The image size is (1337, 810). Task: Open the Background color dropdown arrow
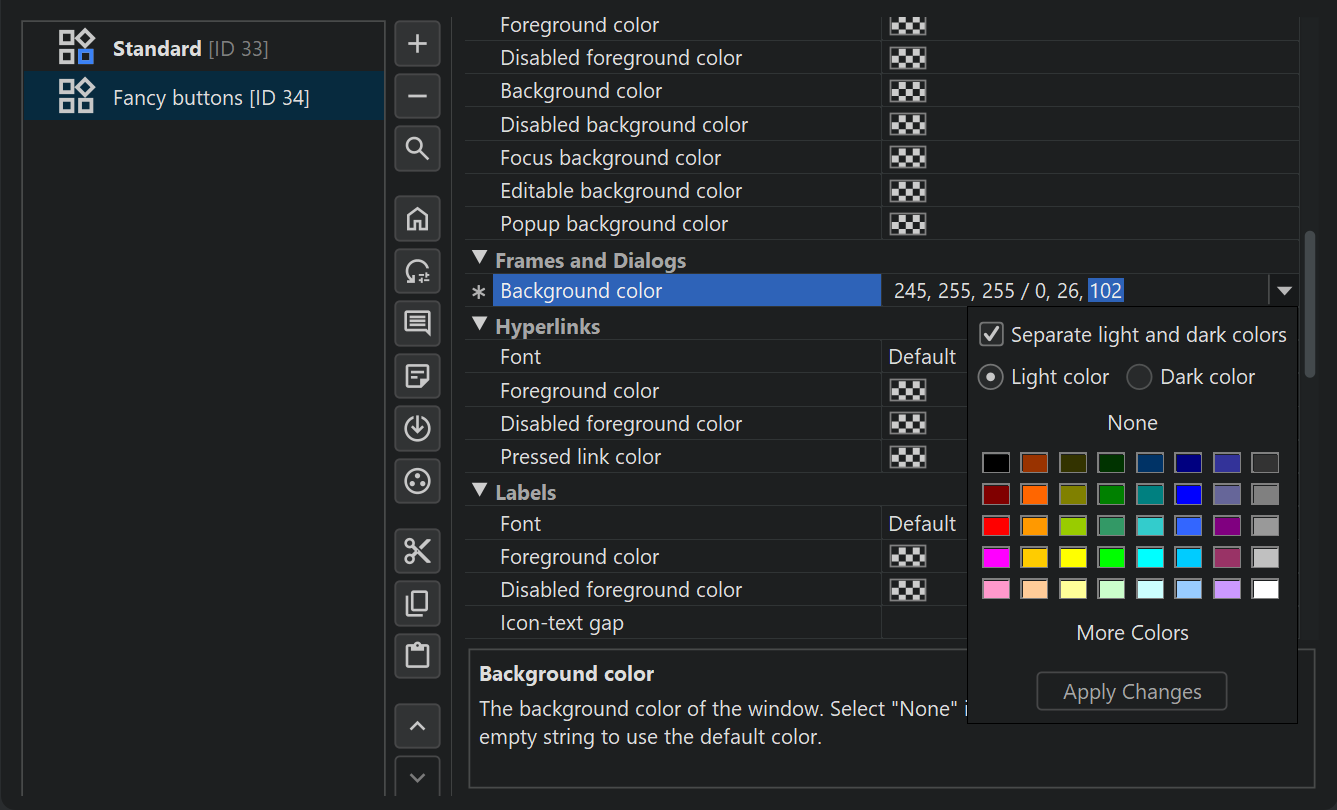click(1284, 291)
